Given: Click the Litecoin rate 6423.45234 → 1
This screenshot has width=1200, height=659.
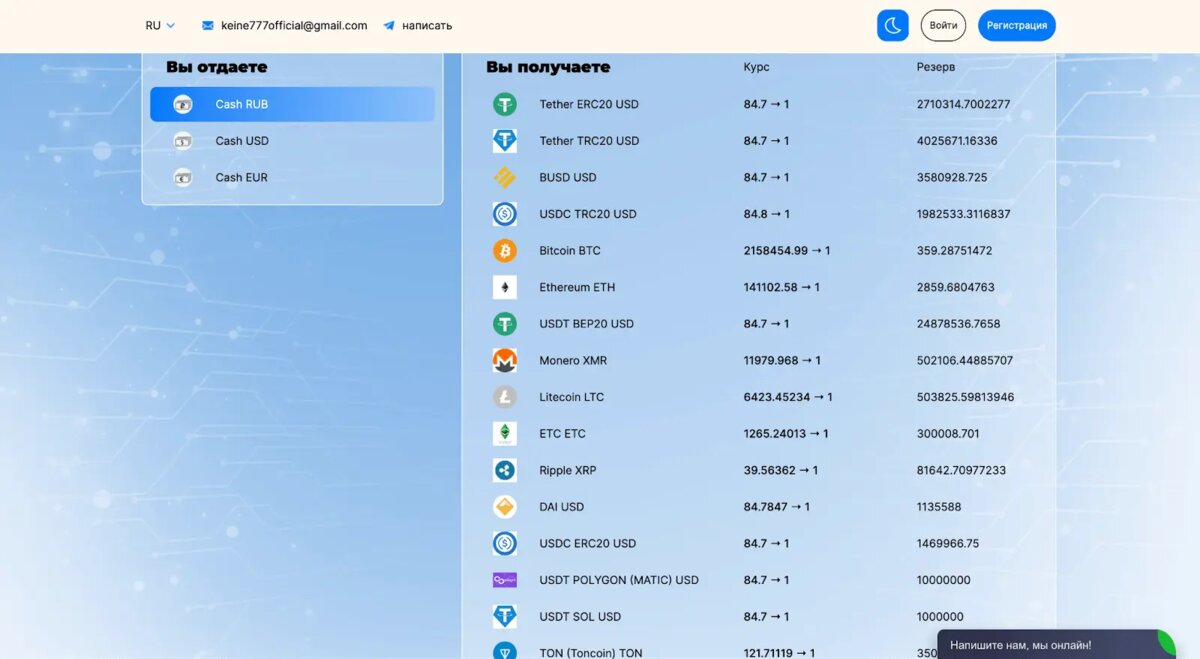Looking at the screenshot, I should pos(788,397).
